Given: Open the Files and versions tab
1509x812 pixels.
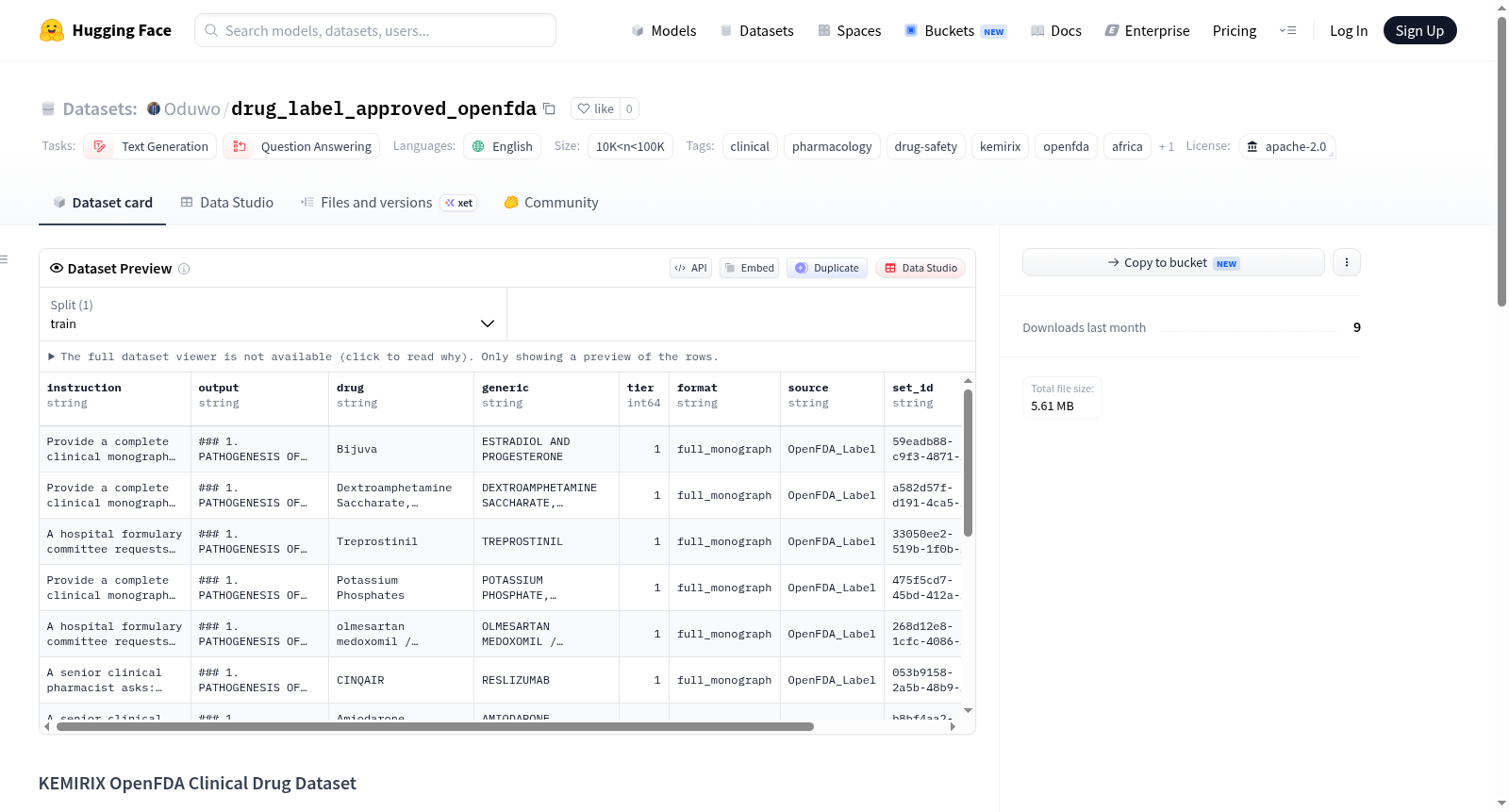Looking at the screenshot, I should pos(389,203).
